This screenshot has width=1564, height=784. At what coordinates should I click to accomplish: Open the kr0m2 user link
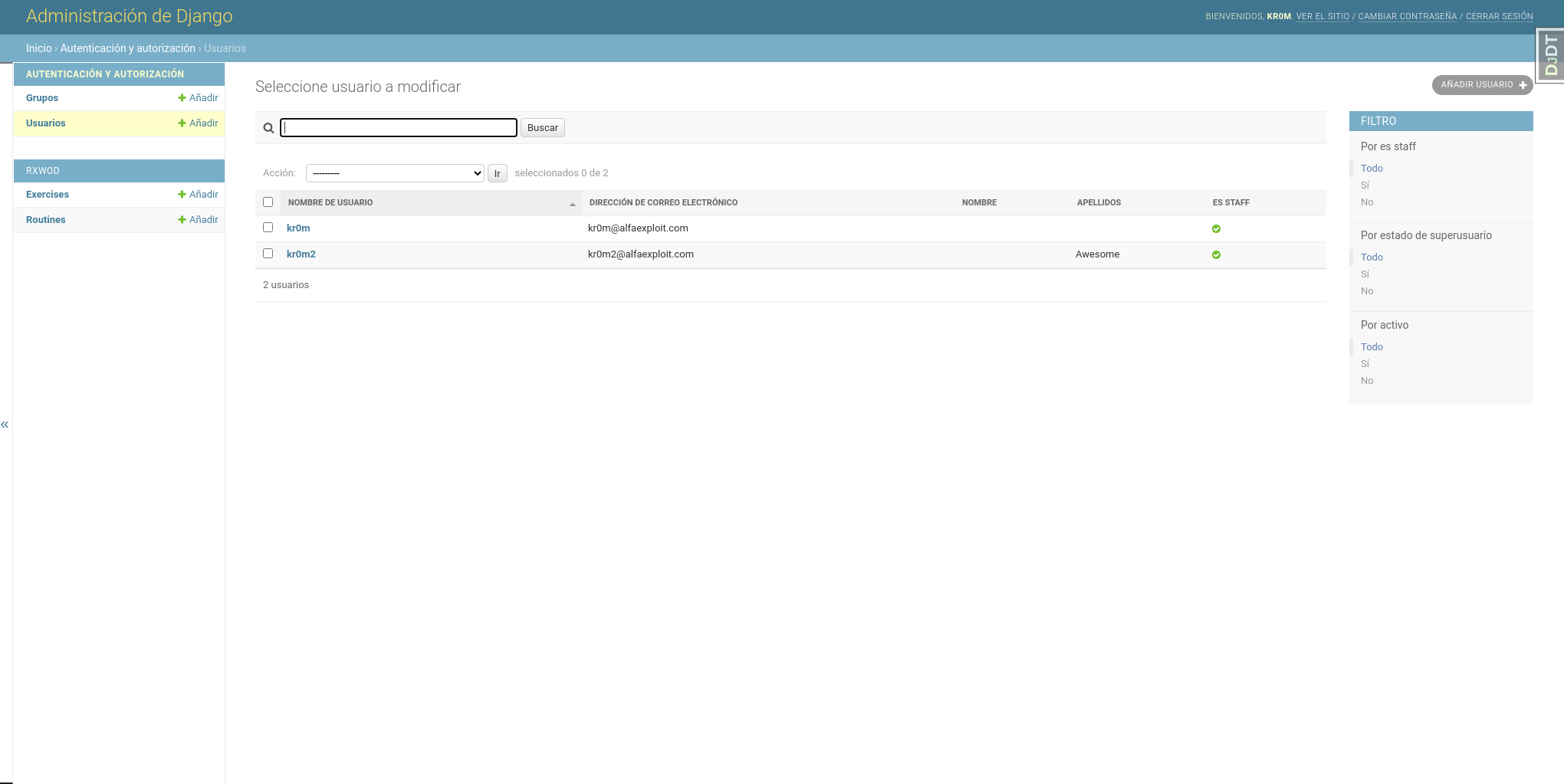click(x=301, y=254)
